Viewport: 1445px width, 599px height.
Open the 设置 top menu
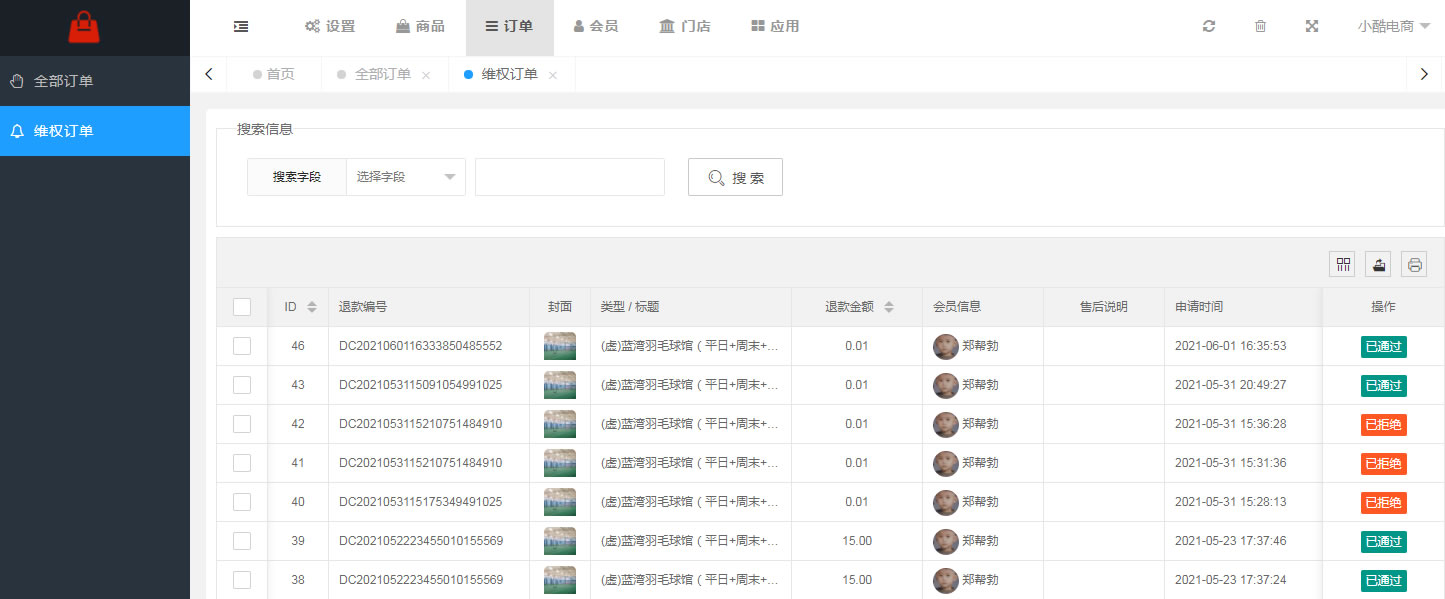(x=330, y=27)
